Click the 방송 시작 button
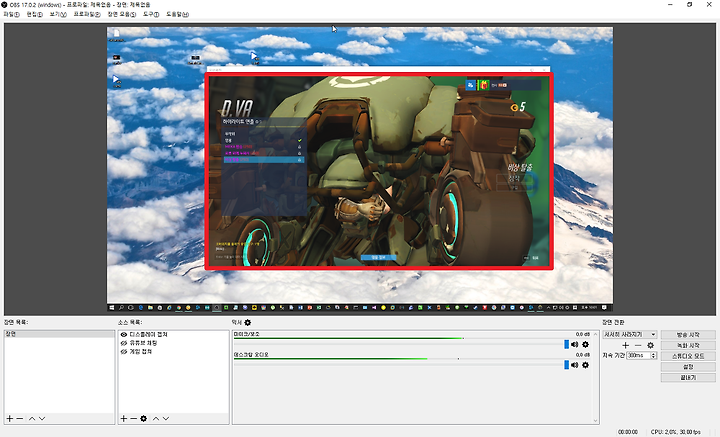720x437 pixels. point(688,335)
